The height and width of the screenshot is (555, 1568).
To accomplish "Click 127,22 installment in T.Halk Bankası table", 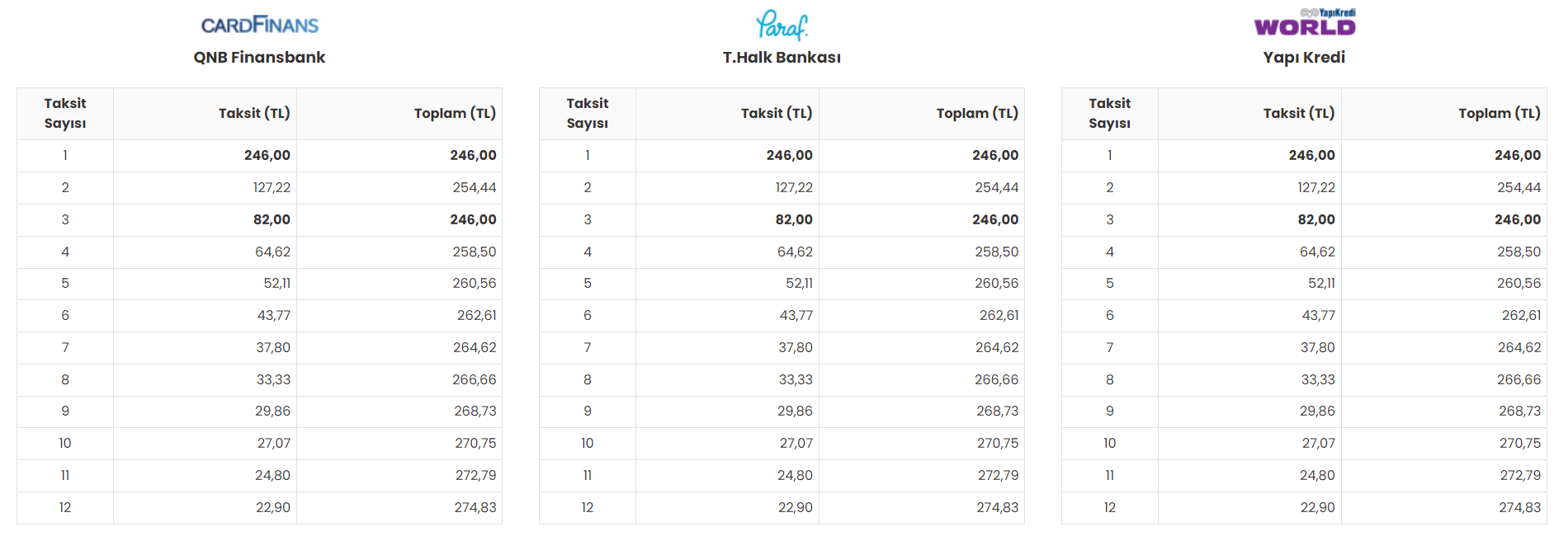I will click(794, 187).
